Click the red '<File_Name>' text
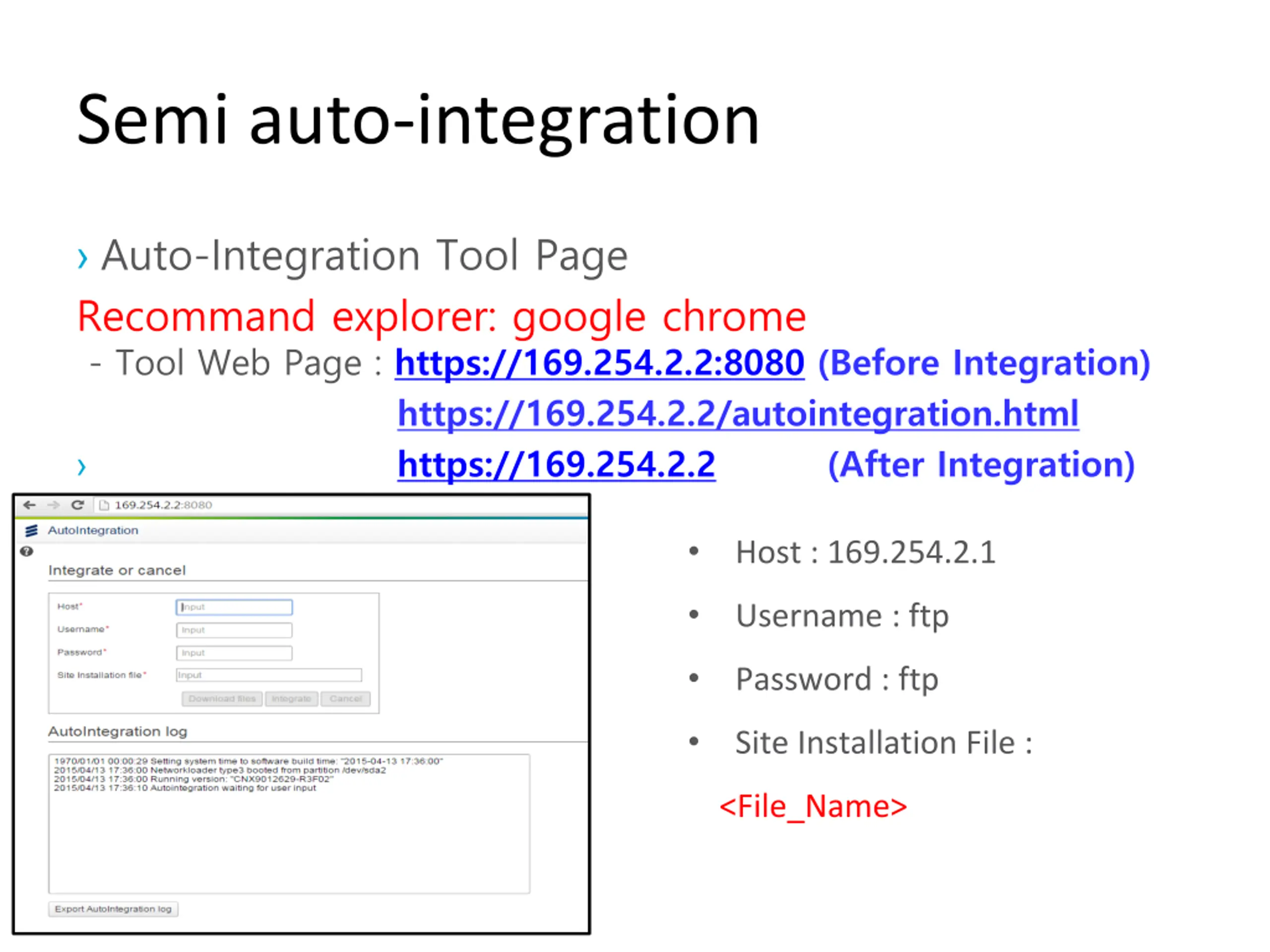Screen dimensions: 1270x952 point(813,807)
